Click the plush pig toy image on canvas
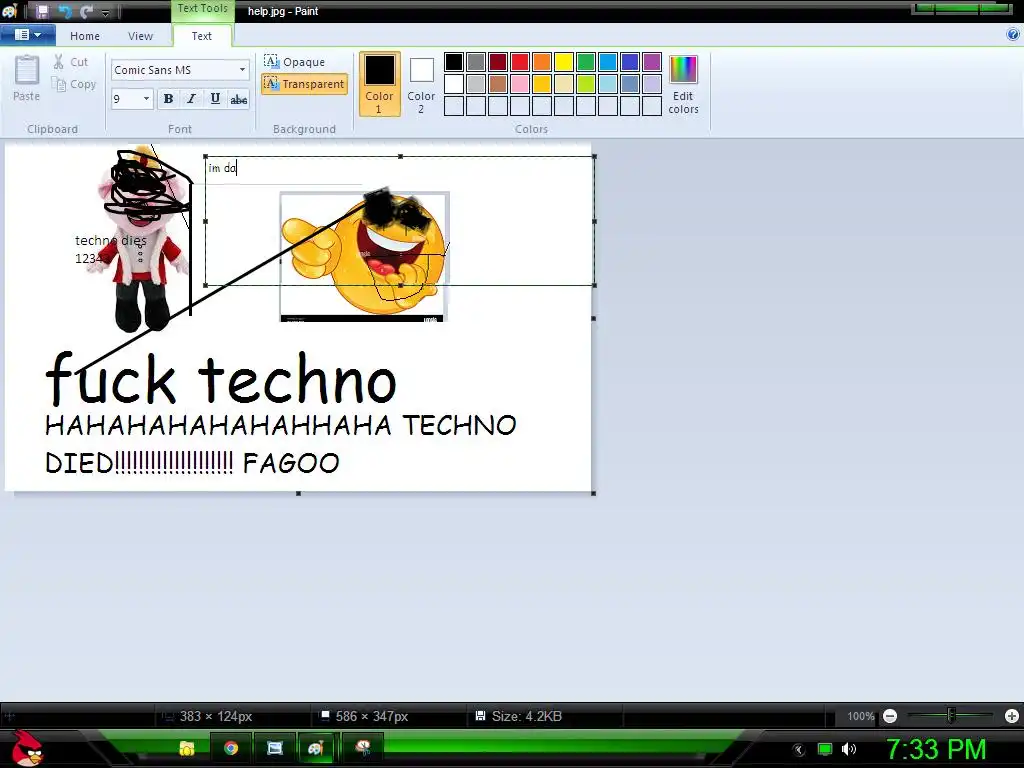1024x768 pixels. pyautogui.click(x=142, y=239)
